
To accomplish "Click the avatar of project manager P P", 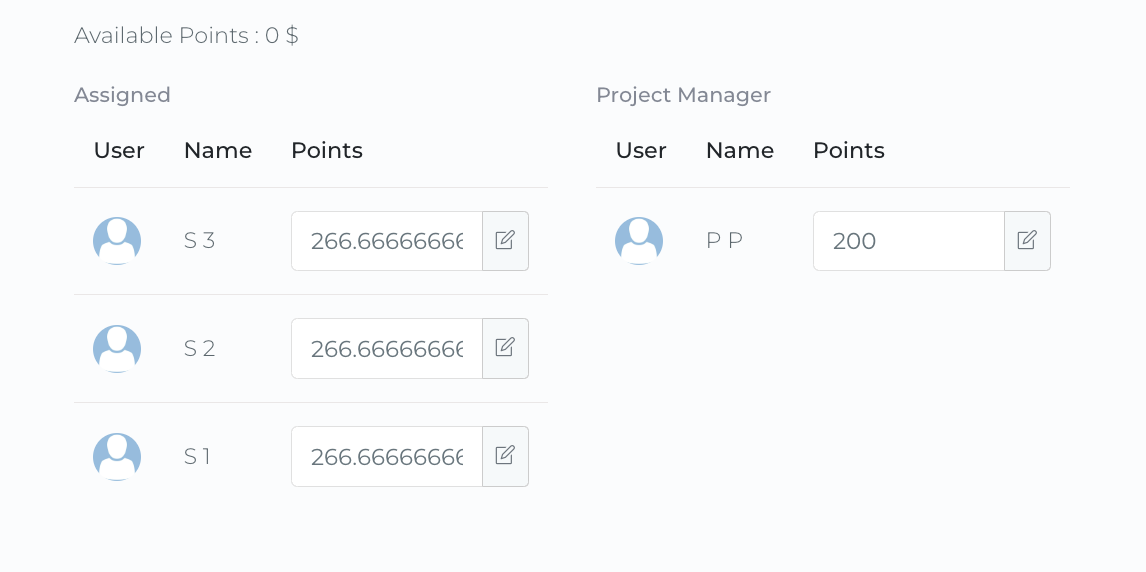I will point(639,241).
